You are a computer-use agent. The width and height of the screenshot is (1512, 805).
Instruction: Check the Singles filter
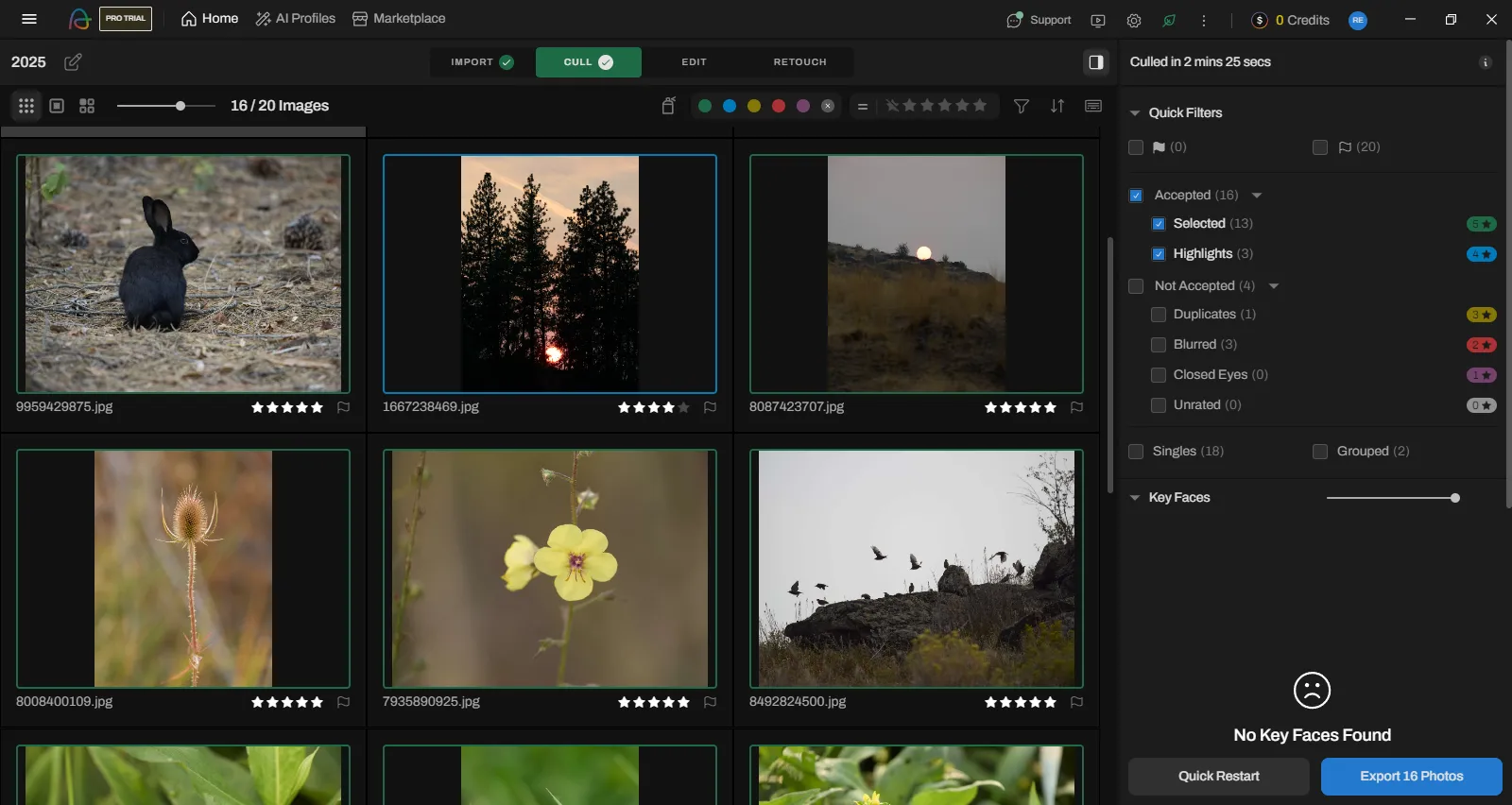tap(1136, 452)
